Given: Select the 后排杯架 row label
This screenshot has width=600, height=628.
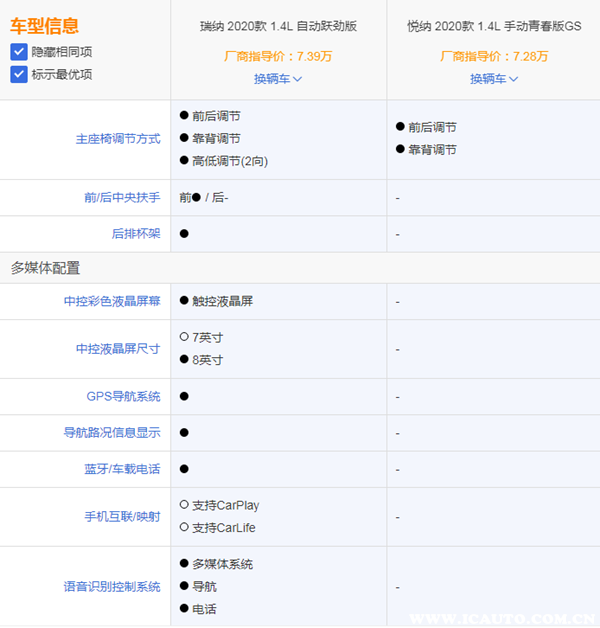Looking at the screenshot, I should tap(136, 234).
